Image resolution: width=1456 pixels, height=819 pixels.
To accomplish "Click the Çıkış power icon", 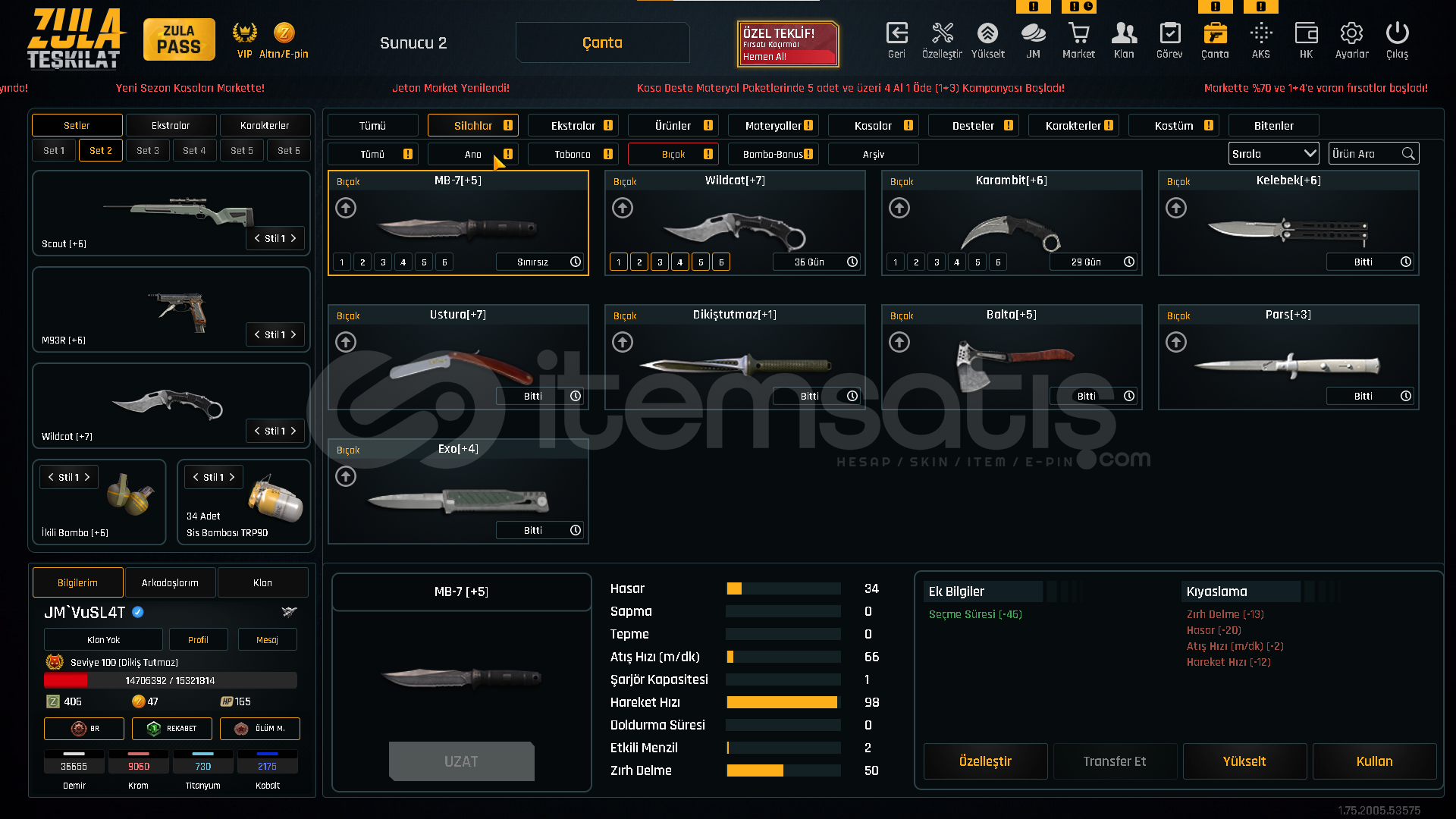I will [x=1397, y=33].
